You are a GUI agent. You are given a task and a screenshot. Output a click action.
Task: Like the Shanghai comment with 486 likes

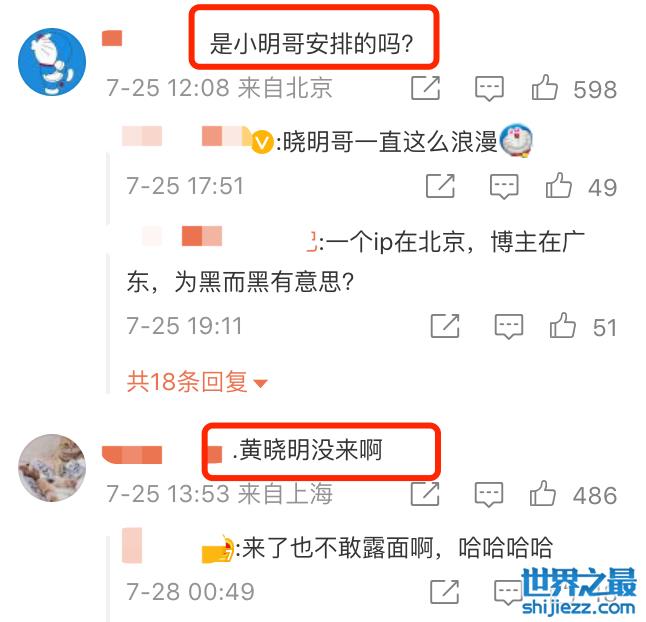tap(543, 493)
